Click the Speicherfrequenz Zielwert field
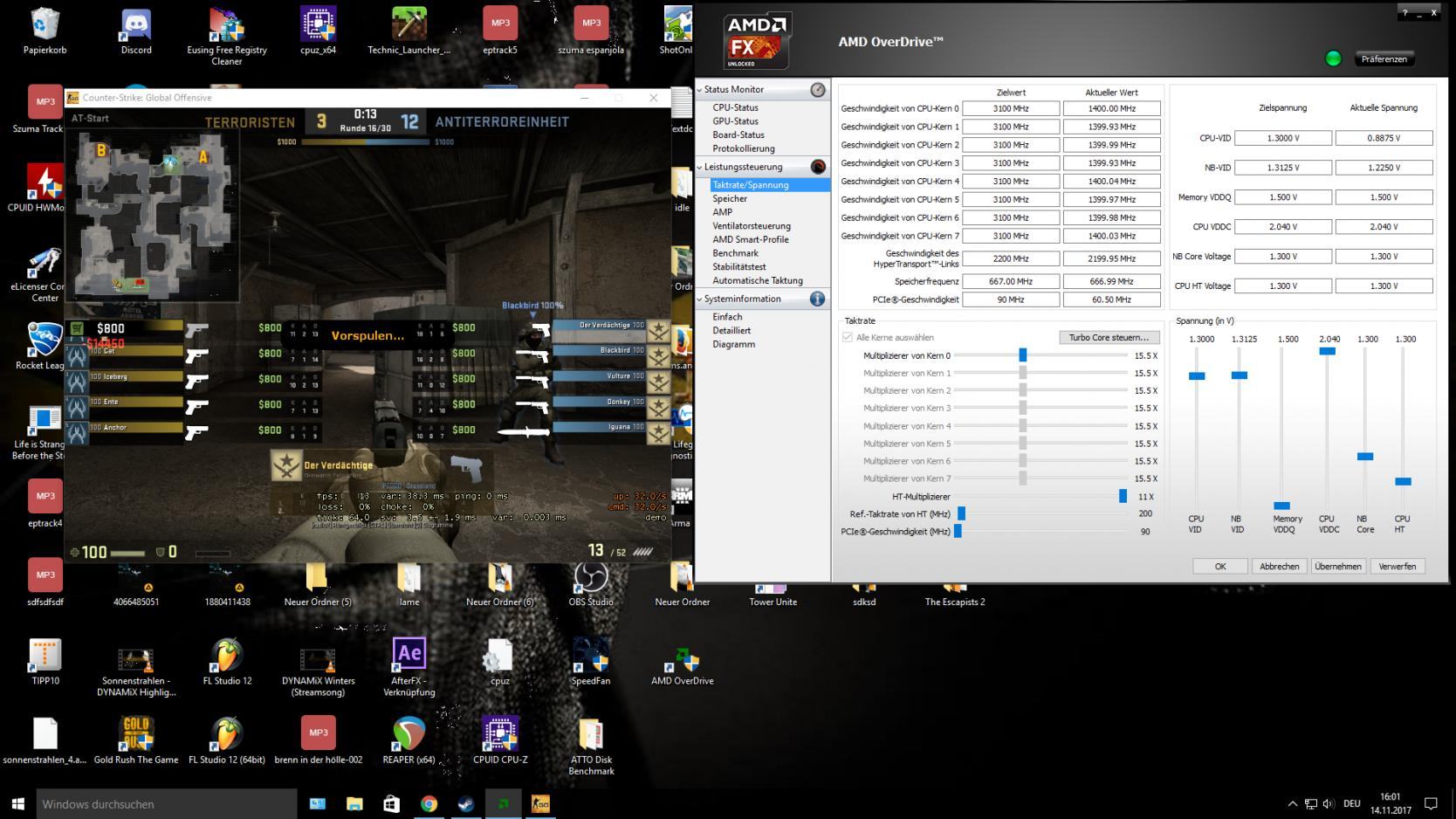This screenshot has width=1456, height=819. tap(1011, 281)
